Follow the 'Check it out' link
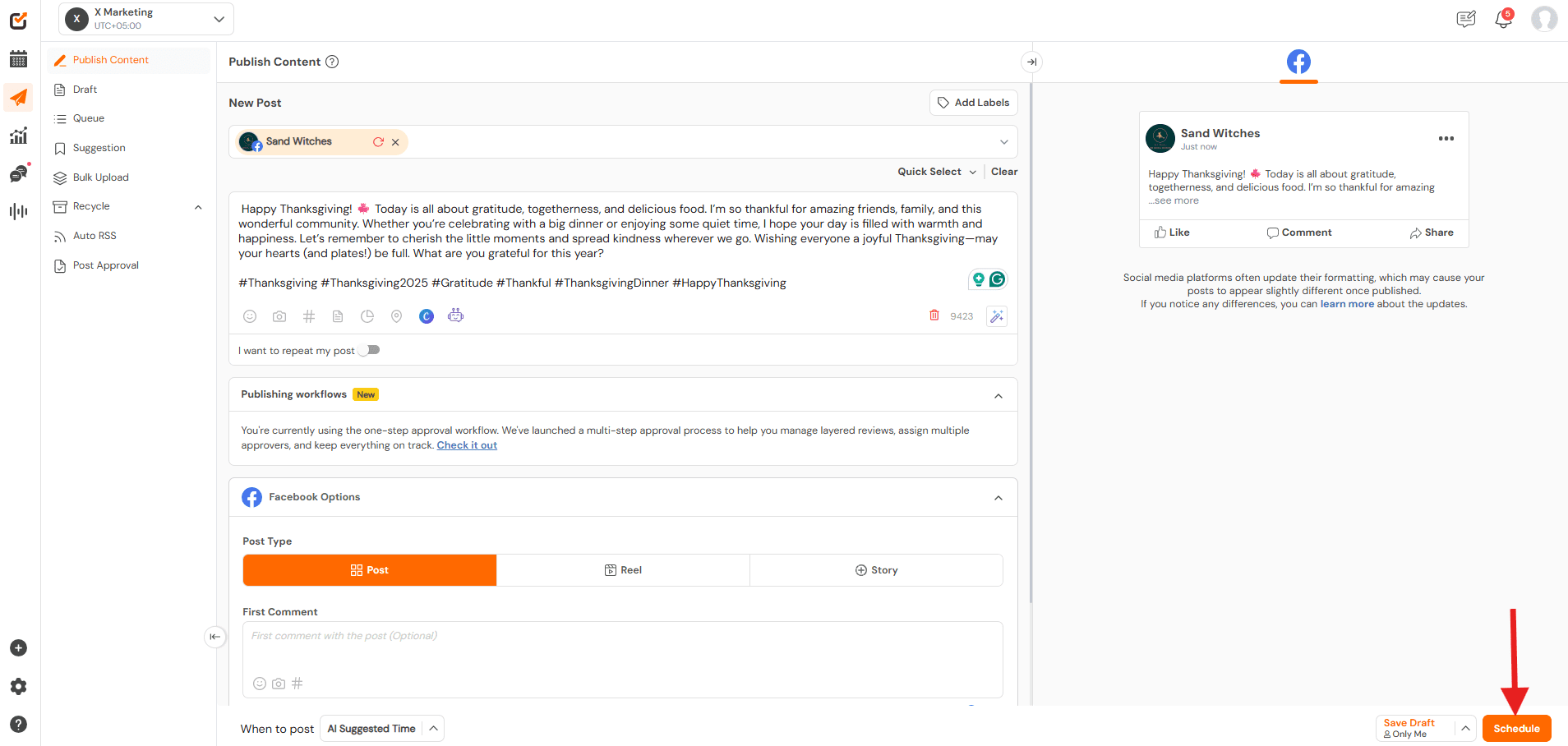 (x=467, y=445)
